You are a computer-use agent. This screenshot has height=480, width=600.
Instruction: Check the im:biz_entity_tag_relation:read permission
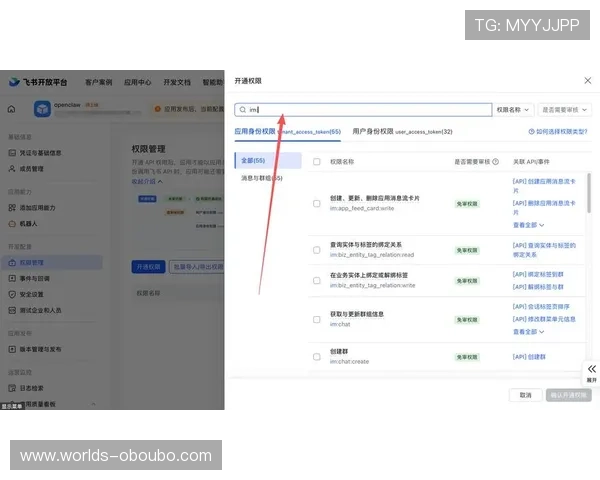(x=316, y=250)
